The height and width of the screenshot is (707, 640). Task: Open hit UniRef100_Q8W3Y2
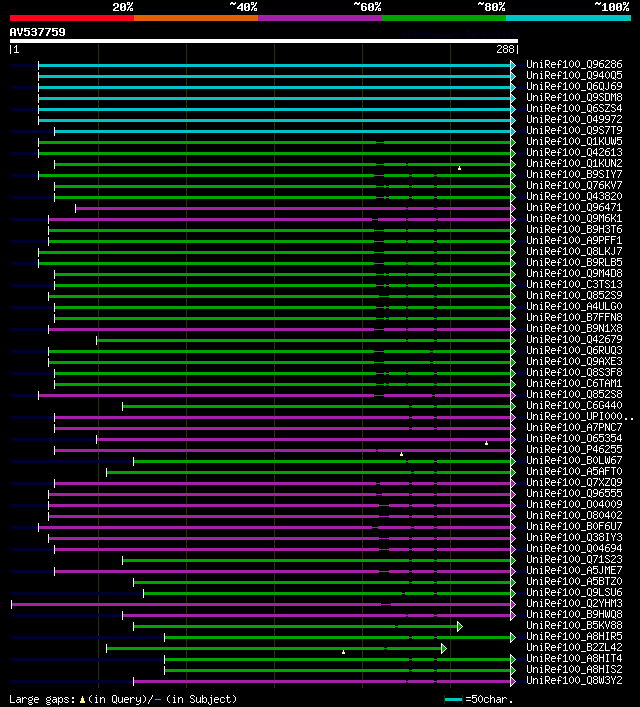574,680
